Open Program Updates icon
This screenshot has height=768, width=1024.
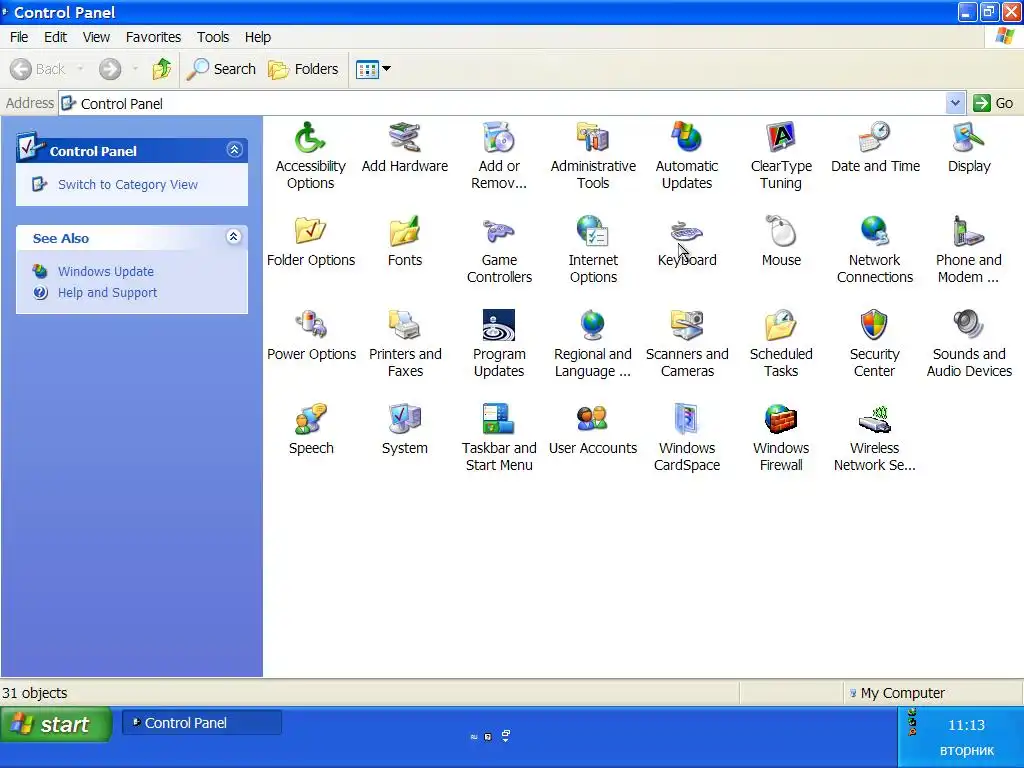click(x=499, y=344)
